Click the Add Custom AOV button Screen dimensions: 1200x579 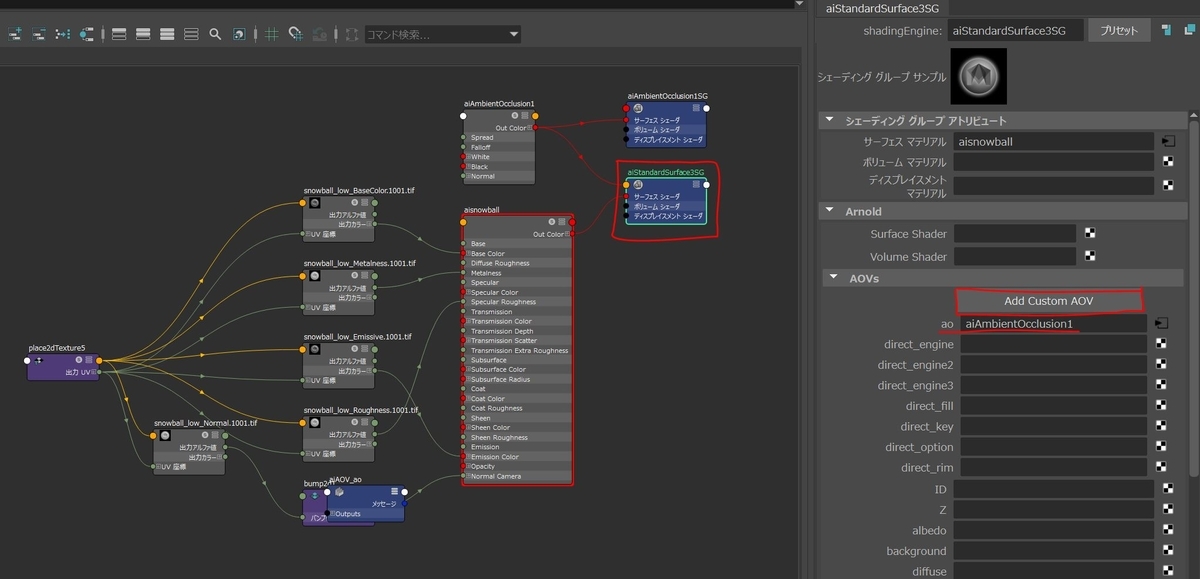tap(1048, 301)
